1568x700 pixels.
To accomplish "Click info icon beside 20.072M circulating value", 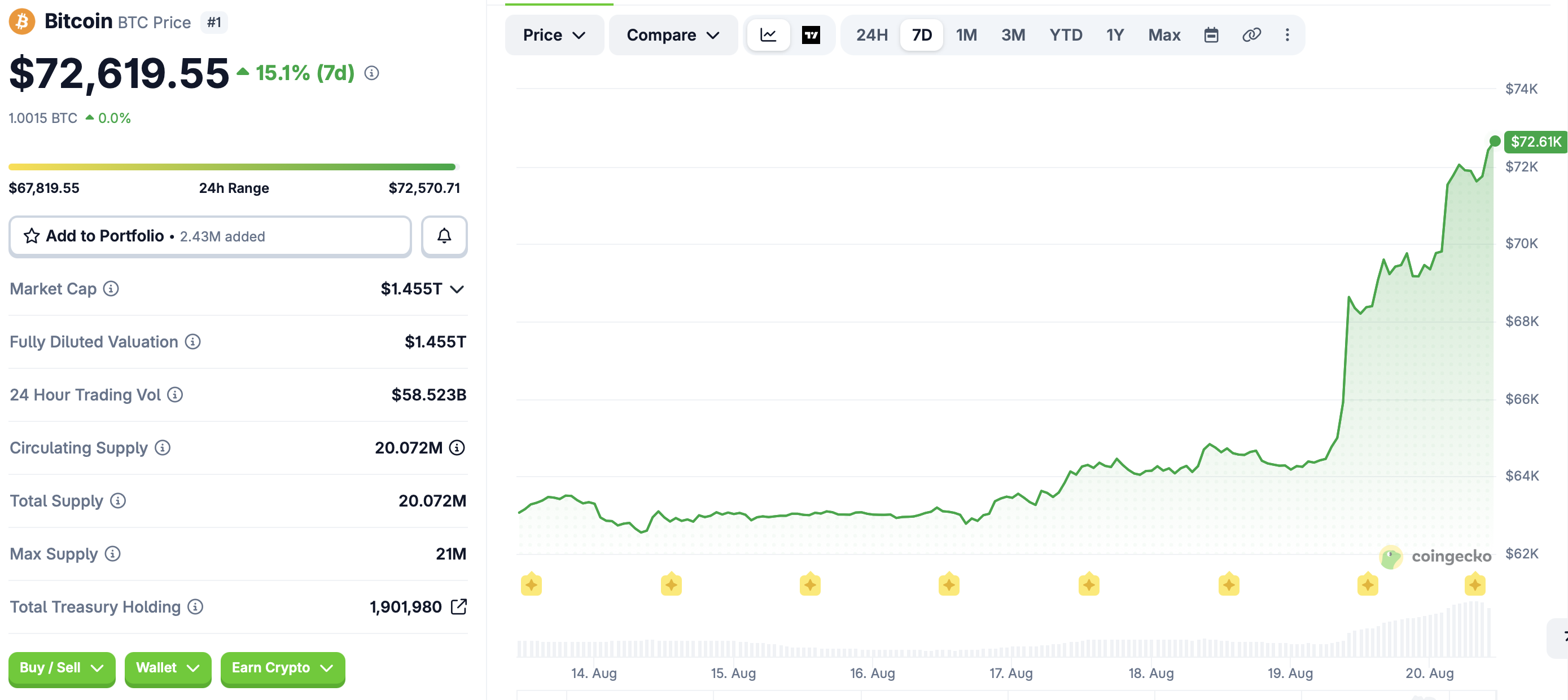I will tap(457, 448).
